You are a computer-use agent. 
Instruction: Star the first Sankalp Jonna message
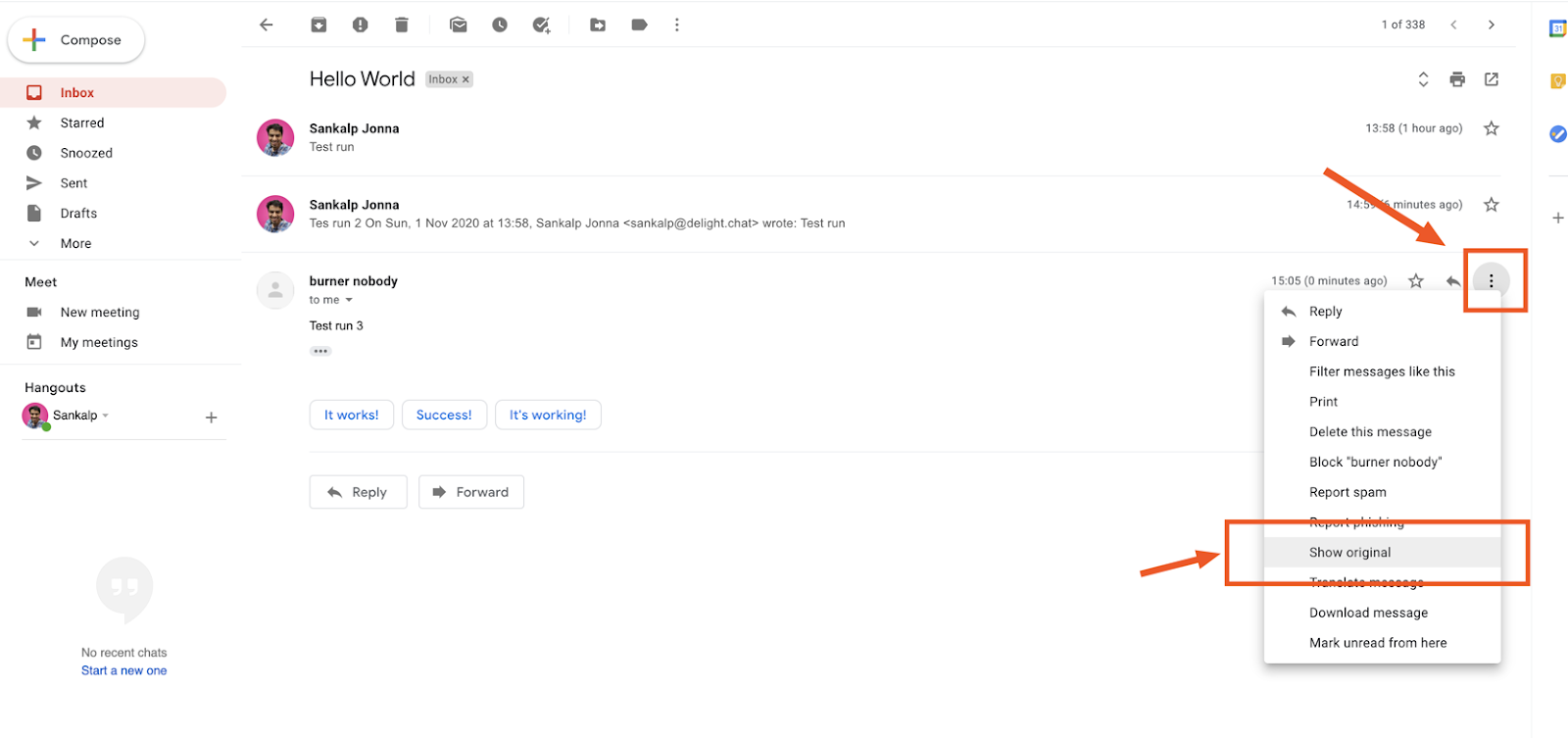point(1492,128)
